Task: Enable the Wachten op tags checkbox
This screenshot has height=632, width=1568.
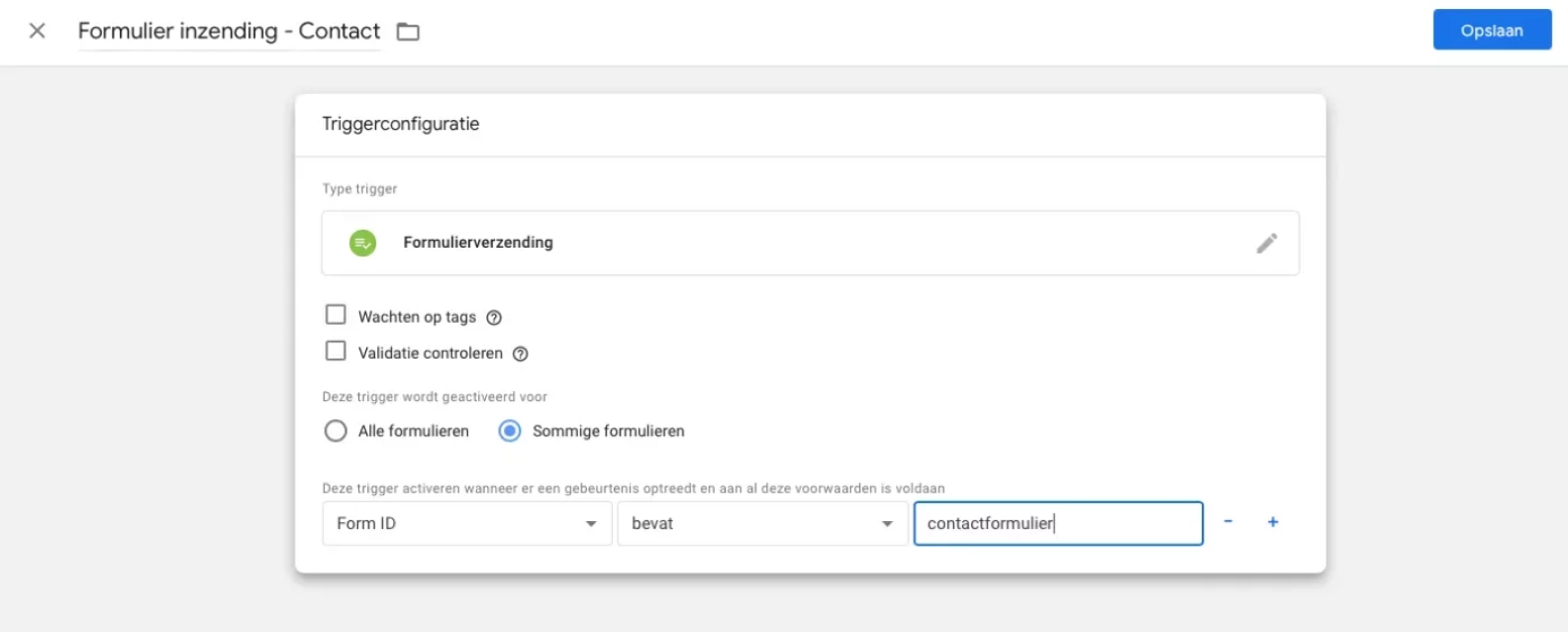Action: tap(336, 315)
